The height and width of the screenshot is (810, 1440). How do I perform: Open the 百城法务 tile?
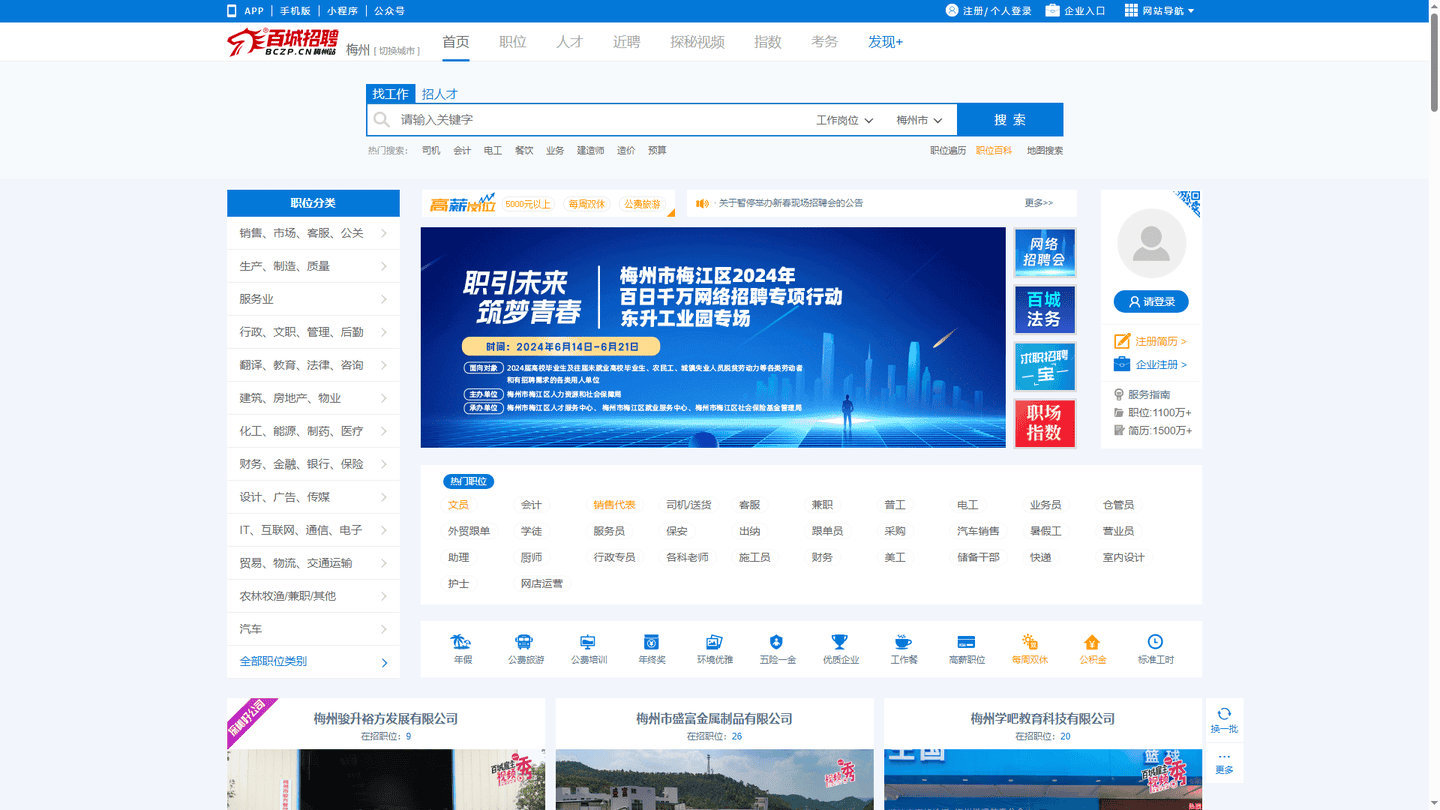pos(1045,309)
